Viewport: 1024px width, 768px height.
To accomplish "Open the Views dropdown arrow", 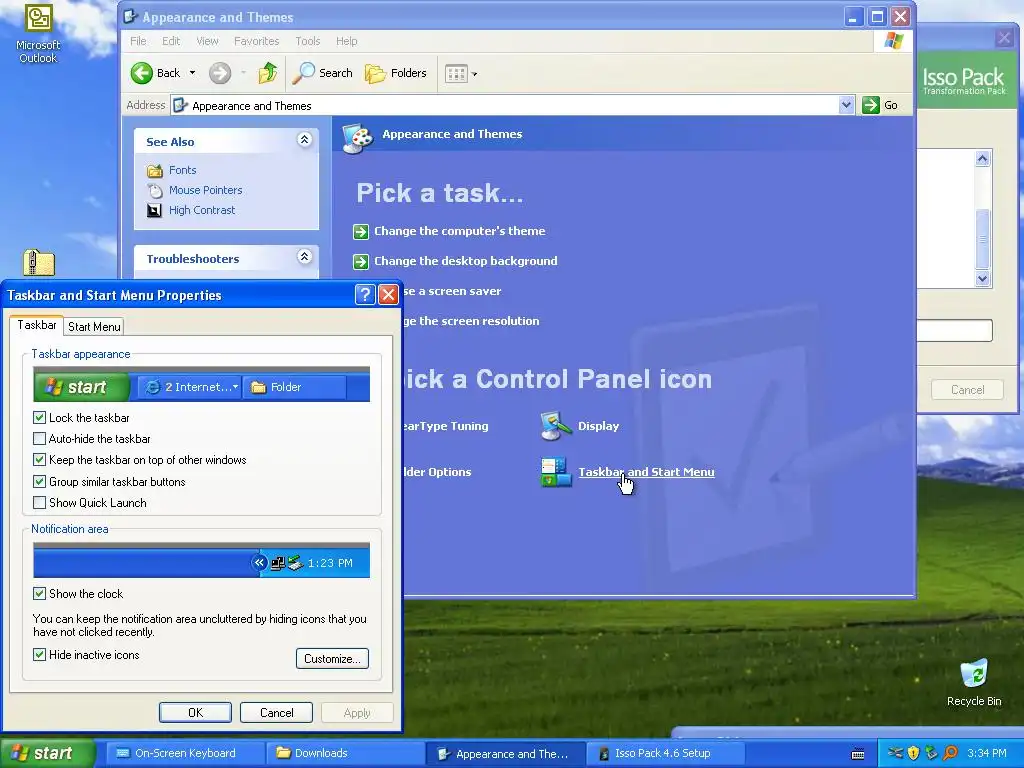I will pyautogui.click(x=475, y=74).
